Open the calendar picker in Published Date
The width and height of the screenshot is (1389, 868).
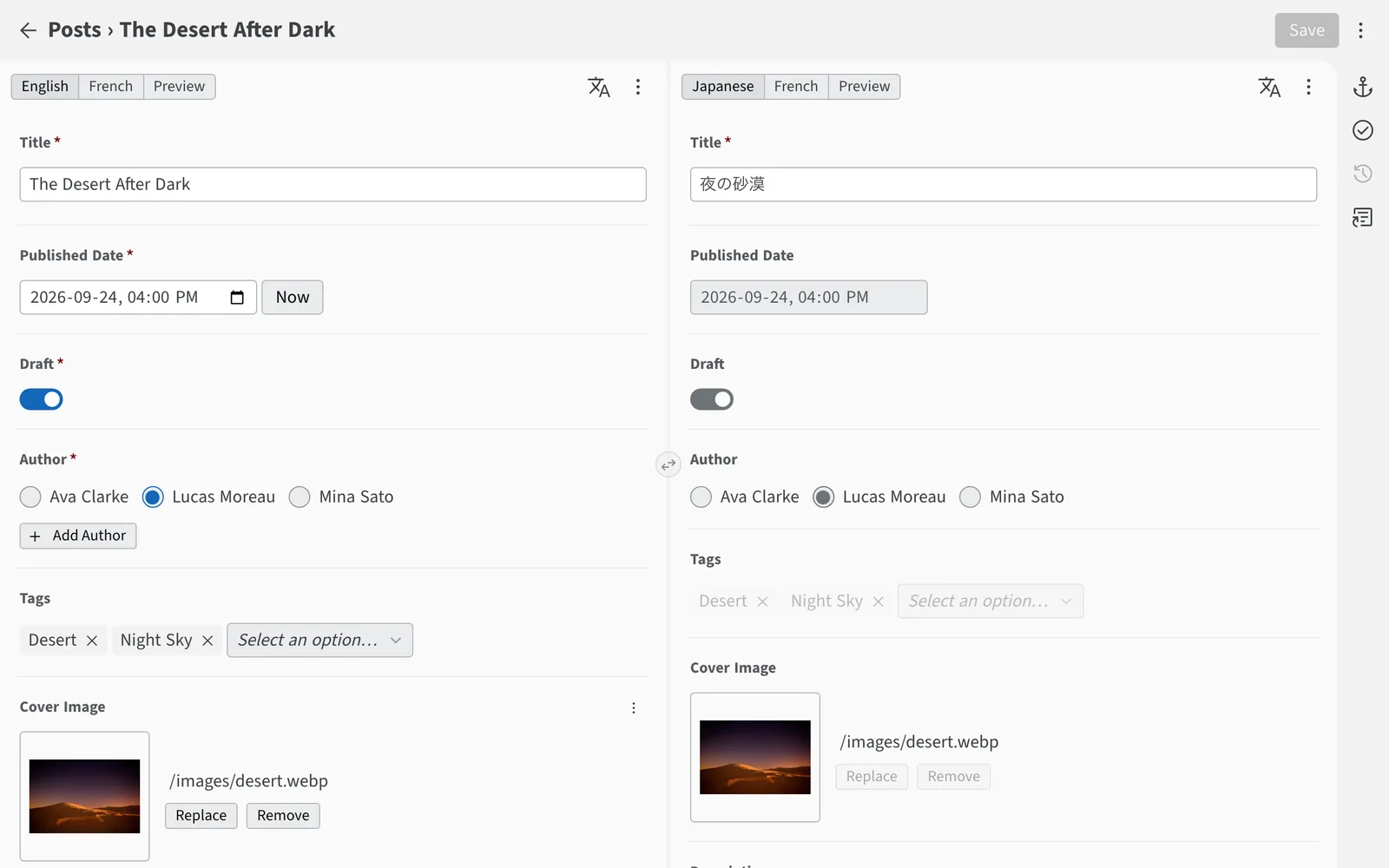[x=237, y=298]
